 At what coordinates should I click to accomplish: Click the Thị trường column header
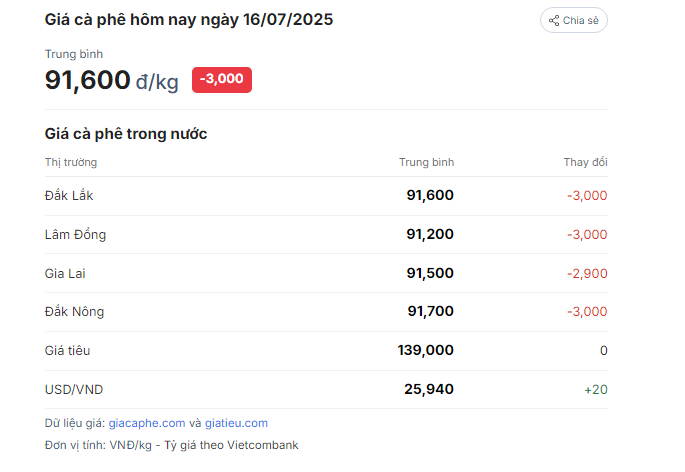click(71, 162)
